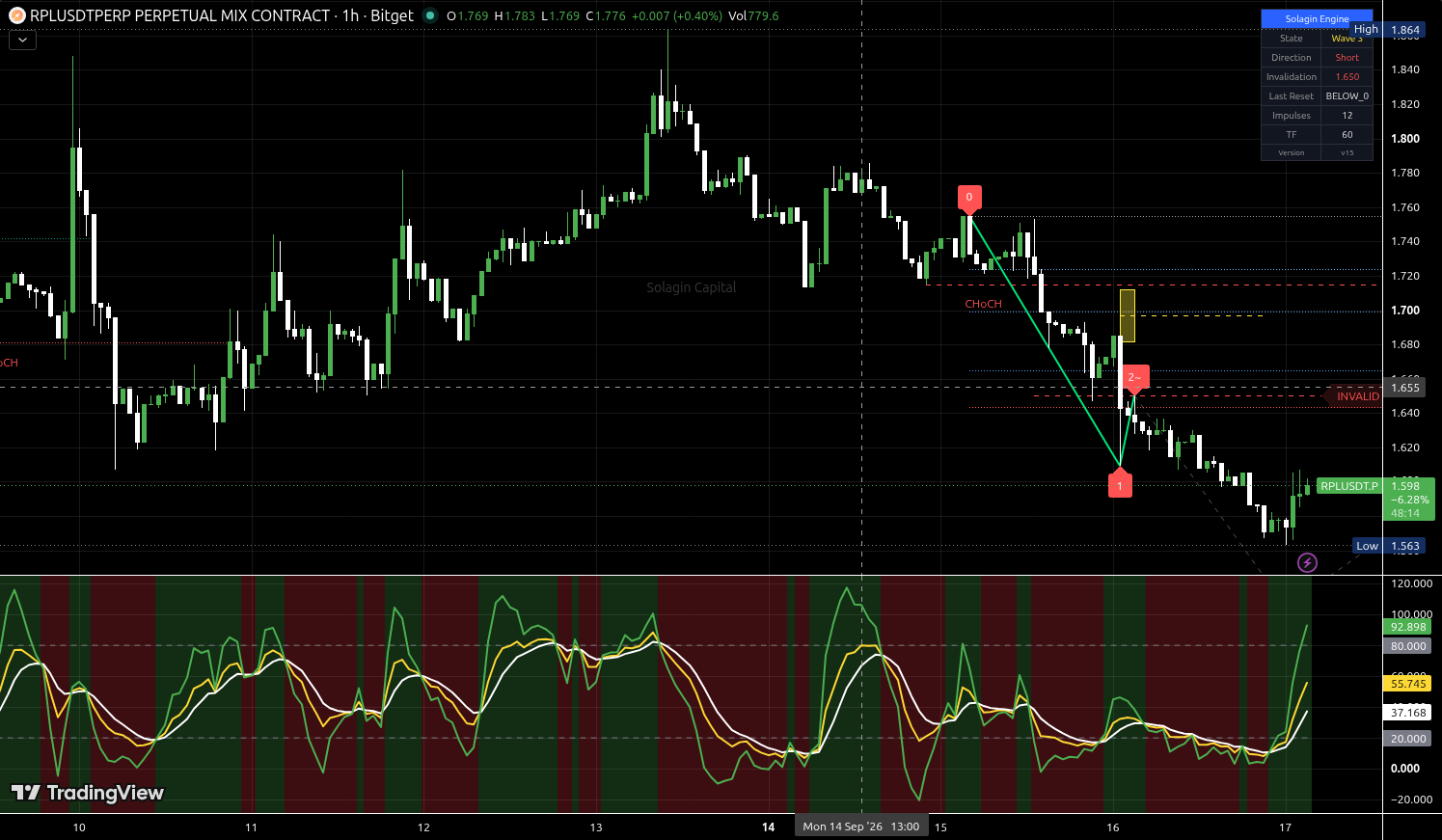Click the +0.007 (+0.40%) change value
This screenshot has width=1442, height=840.
pos(676,15)
